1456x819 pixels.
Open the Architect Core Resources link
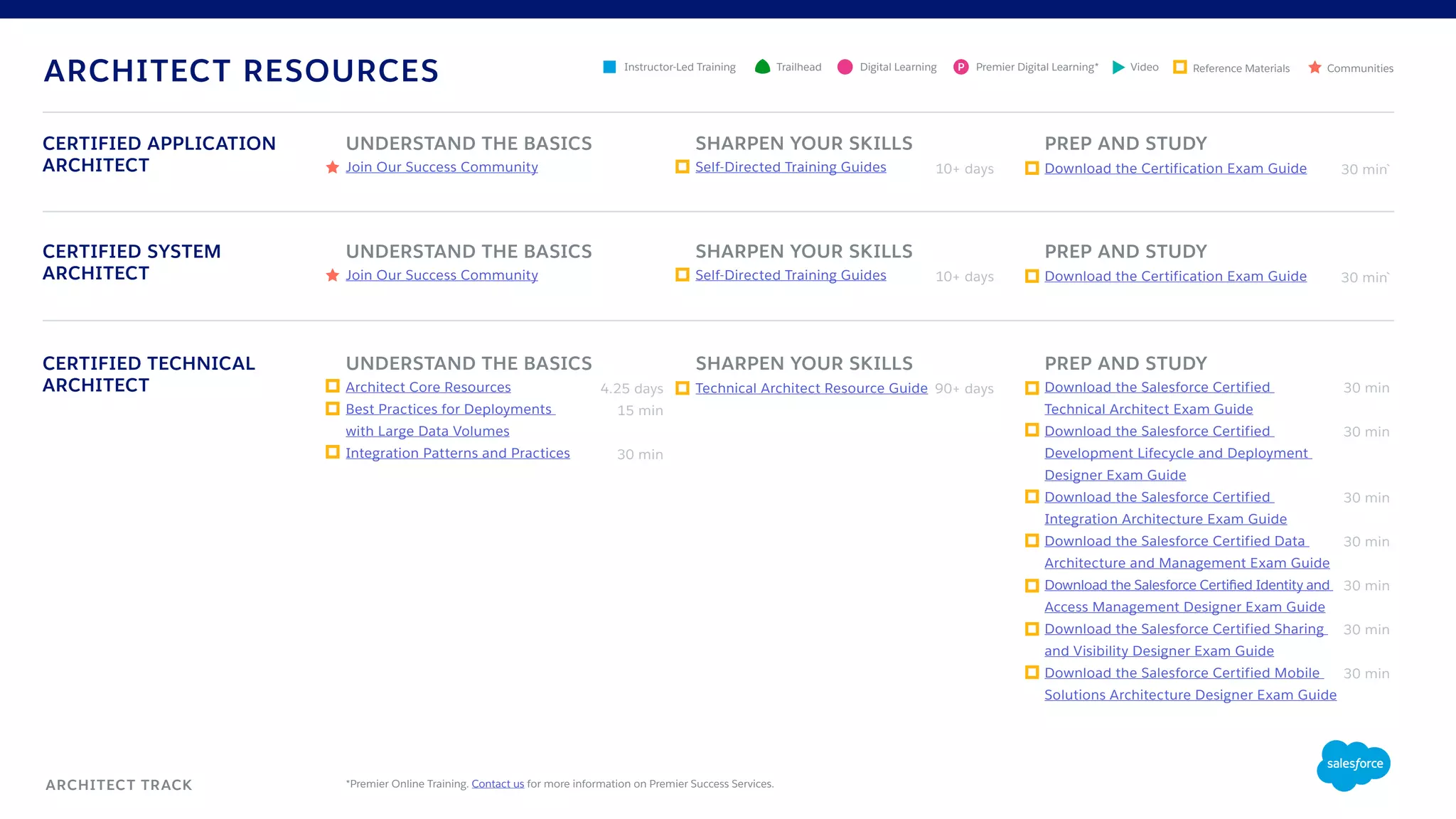428,387
